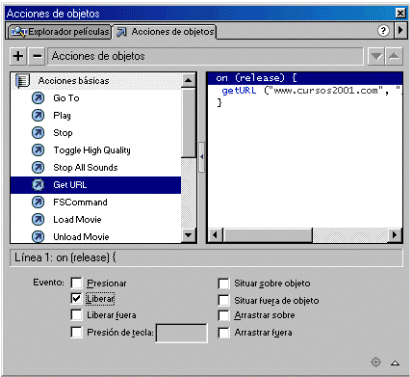Enable Situar fuera de objeto checkbox
The height and width of the screenshot is (377, 410).
click(223, 300)
